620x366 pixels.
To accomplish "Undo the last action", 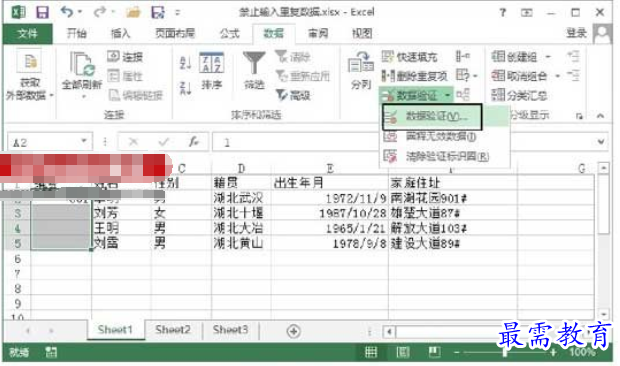I will [66, 12].
